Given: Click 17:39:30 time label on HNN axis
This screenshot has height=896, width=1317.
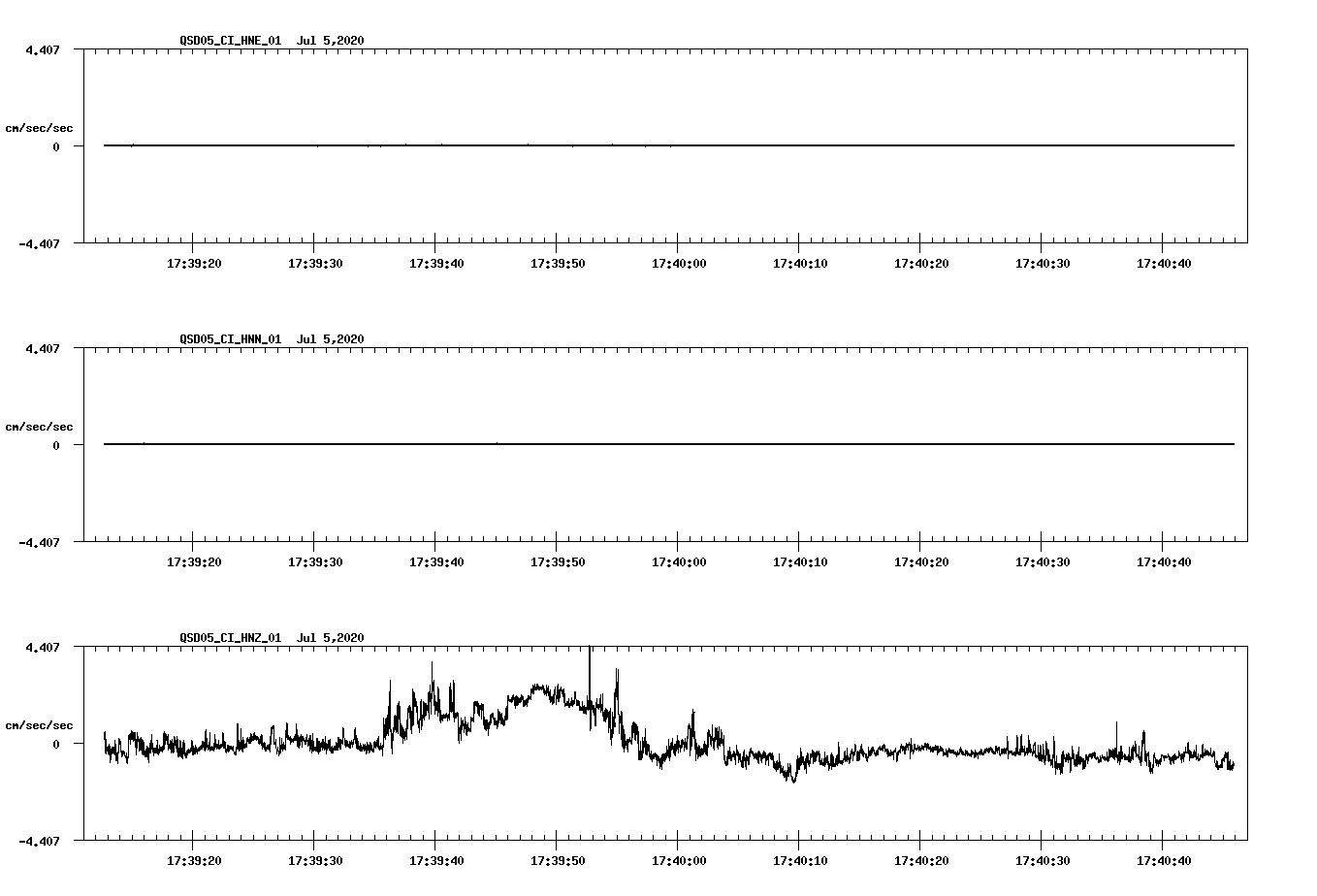Looking at the screenshot, I should [315, 561].
